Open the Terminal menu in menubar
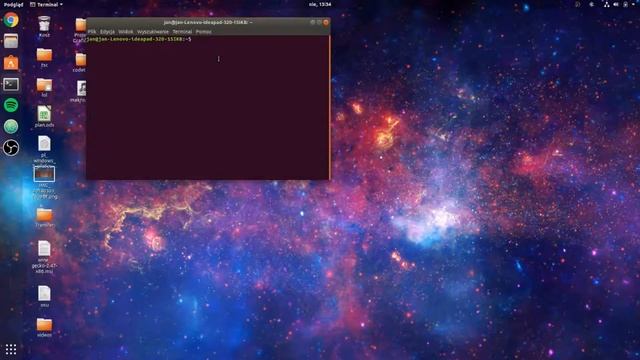This screenshot has height=360, width=640. pos(182,31)
